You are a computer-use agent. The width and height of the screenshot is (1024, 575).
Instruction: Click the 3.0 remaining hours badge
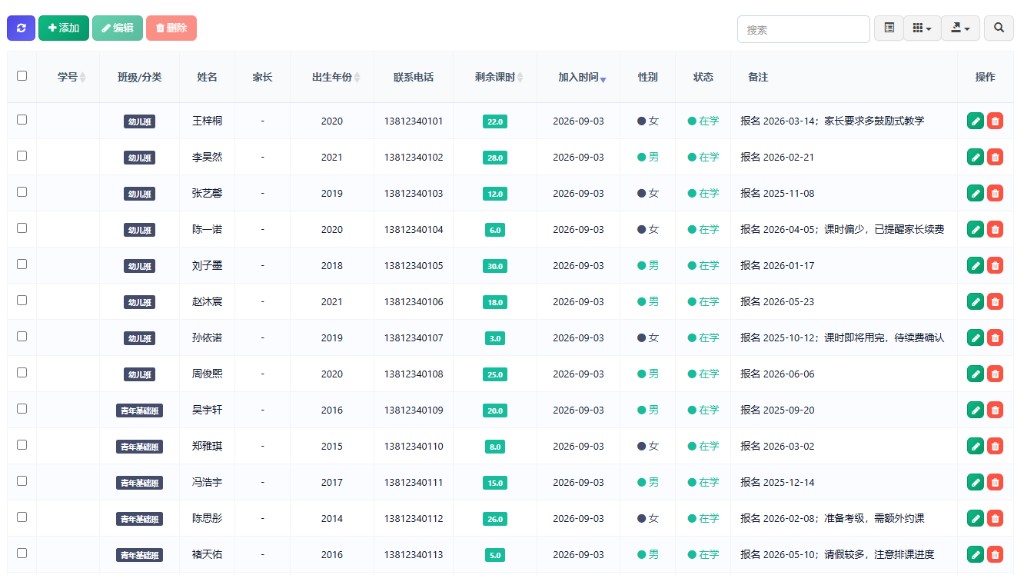click(495, 338)
